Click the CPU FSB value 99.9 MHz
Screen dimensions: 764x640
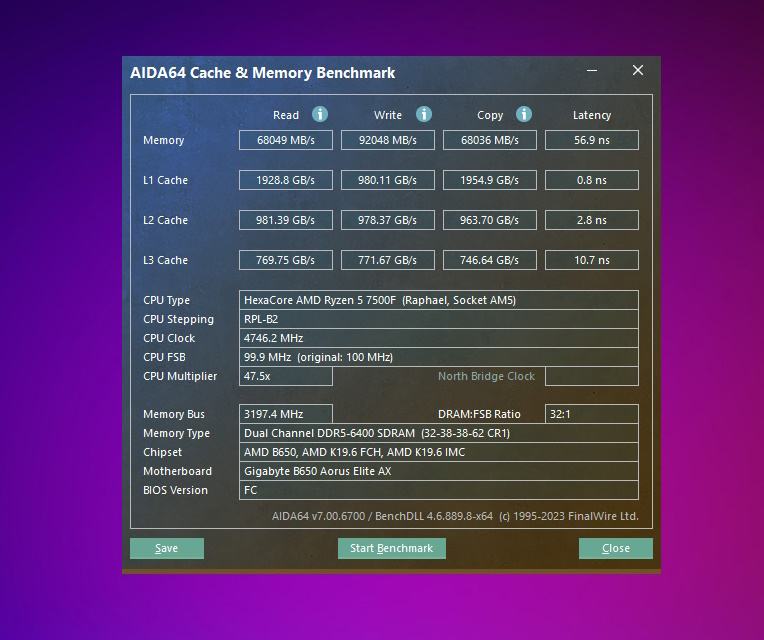point(439,357)
